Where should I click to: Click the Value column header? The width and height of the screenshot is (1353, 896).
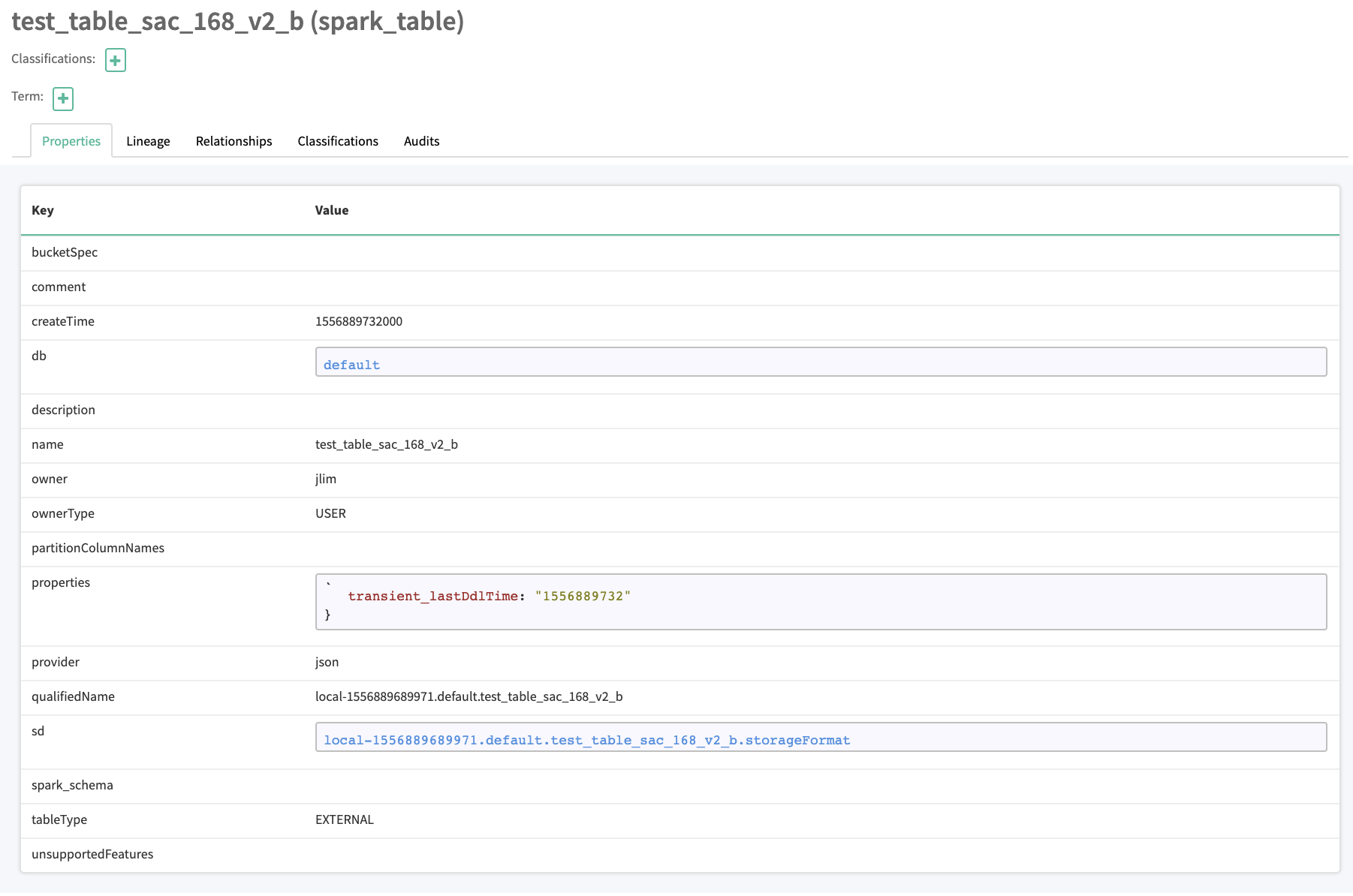(x=331, y=210)
